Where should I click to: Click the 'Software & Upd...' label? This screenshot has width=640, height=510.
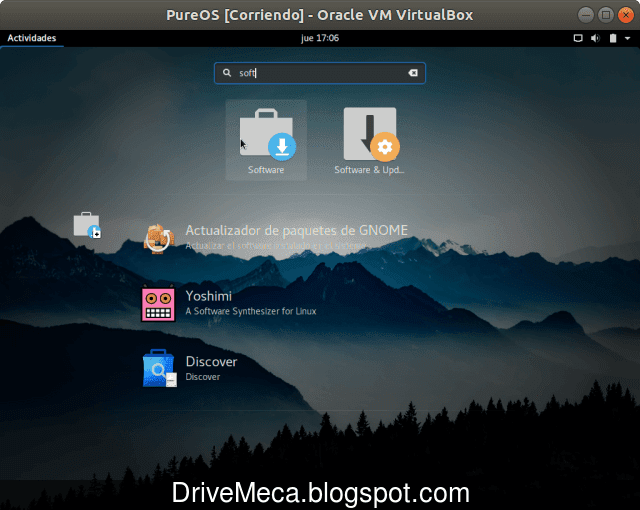[x=369, y=170]
